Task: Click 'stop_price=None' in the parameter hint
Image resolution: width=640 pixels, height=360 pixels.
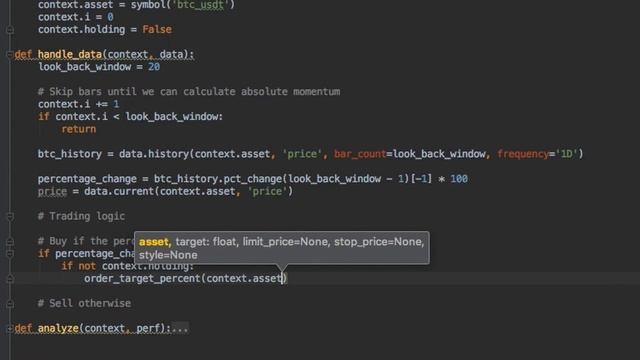Action: click(378, 242)
